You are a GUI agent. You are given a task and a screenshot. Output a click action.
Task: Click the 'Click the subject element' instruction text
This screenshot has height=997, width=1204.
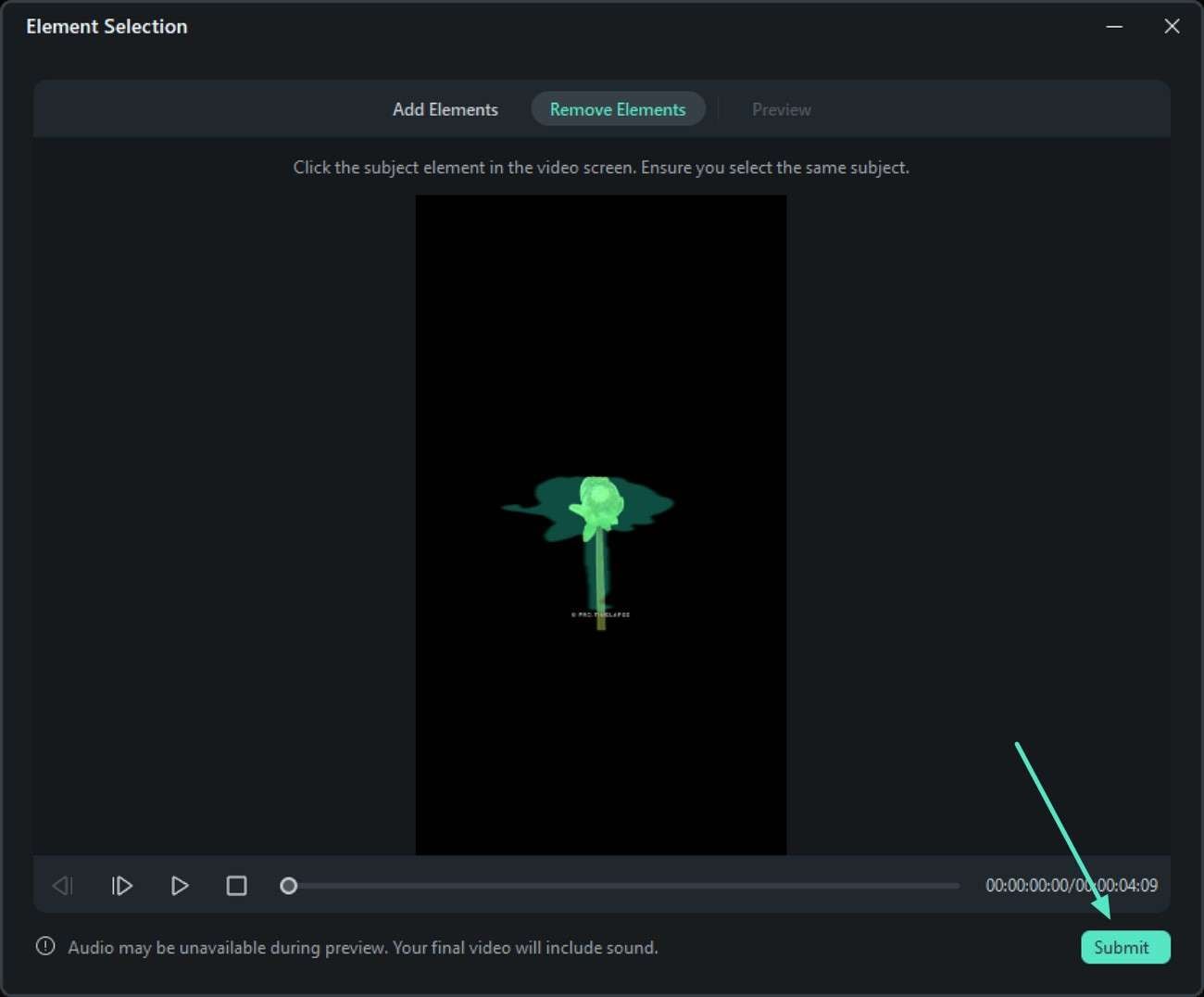(x=601, y=168)
